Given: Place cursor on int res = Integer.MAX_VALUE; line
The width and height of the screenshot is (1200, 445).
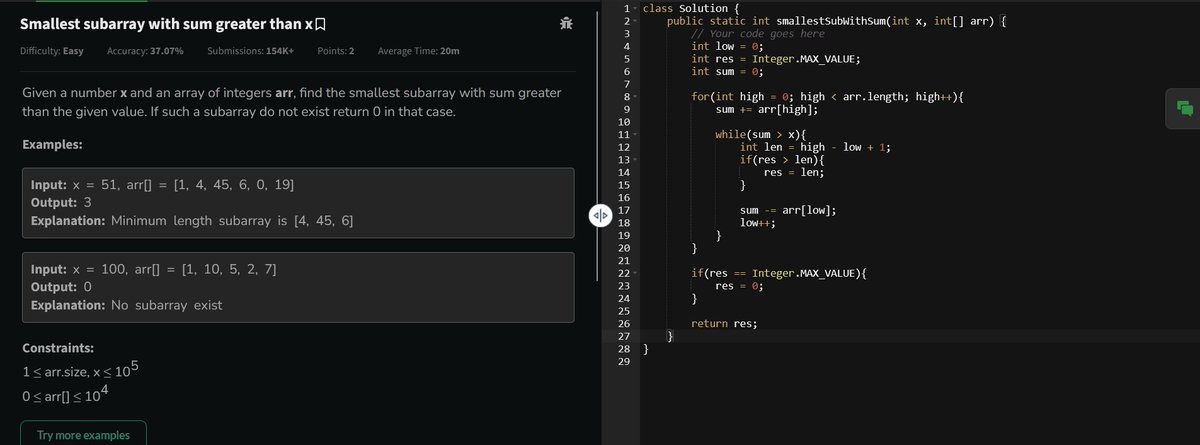Looking at the screenshot, I should click(x=776, y=59).
